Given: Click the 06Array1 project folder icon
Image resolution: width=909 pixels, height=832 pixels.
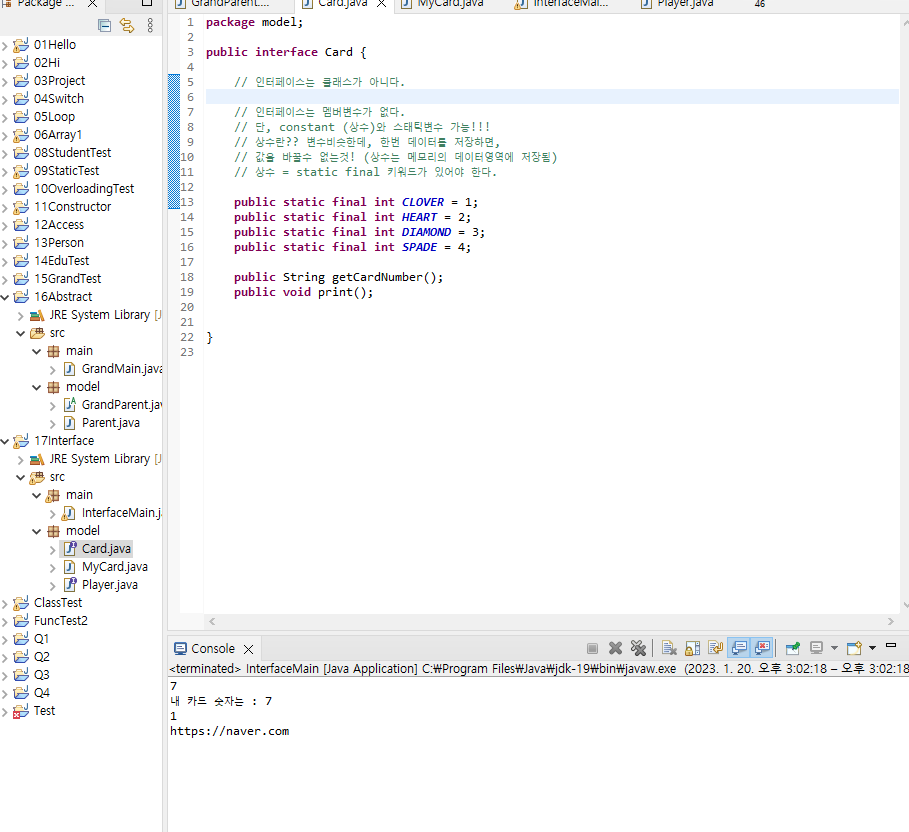Looking at the screenshot, I should click(21, 135).
